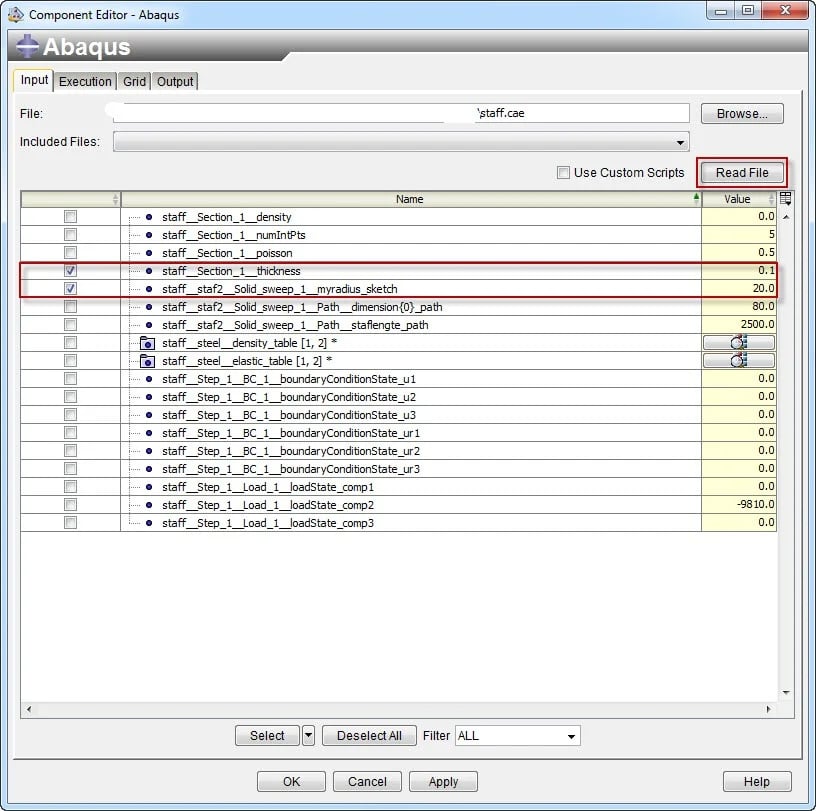Check the staff__Step_1__Load_1__loadState_comp1 row
Image resolution: width=816 pixels, height=811 pixels.
click(x=68, y=487)
